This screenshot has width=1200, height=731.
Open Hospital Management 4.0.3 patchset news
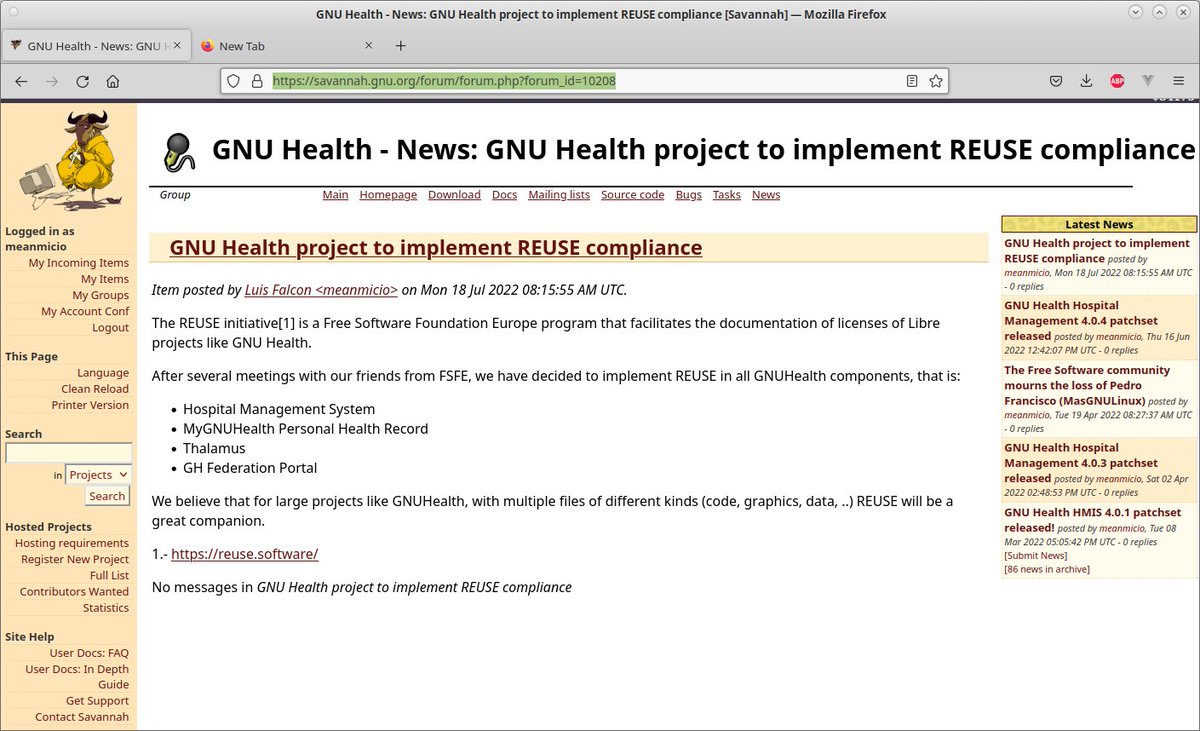click(x=1081, y=463)
